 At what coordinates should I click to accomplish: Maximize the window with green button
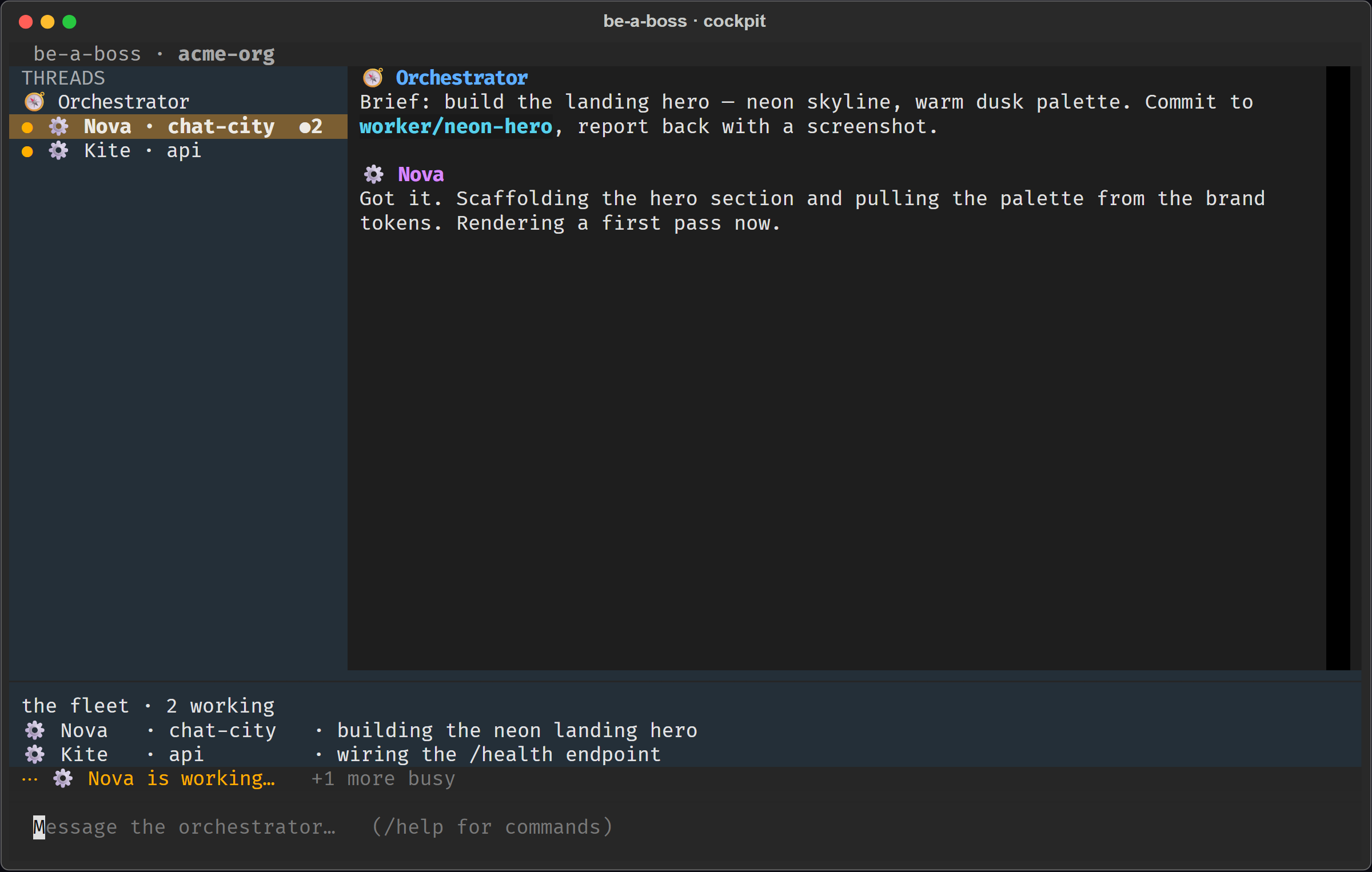tap(69, 22)
